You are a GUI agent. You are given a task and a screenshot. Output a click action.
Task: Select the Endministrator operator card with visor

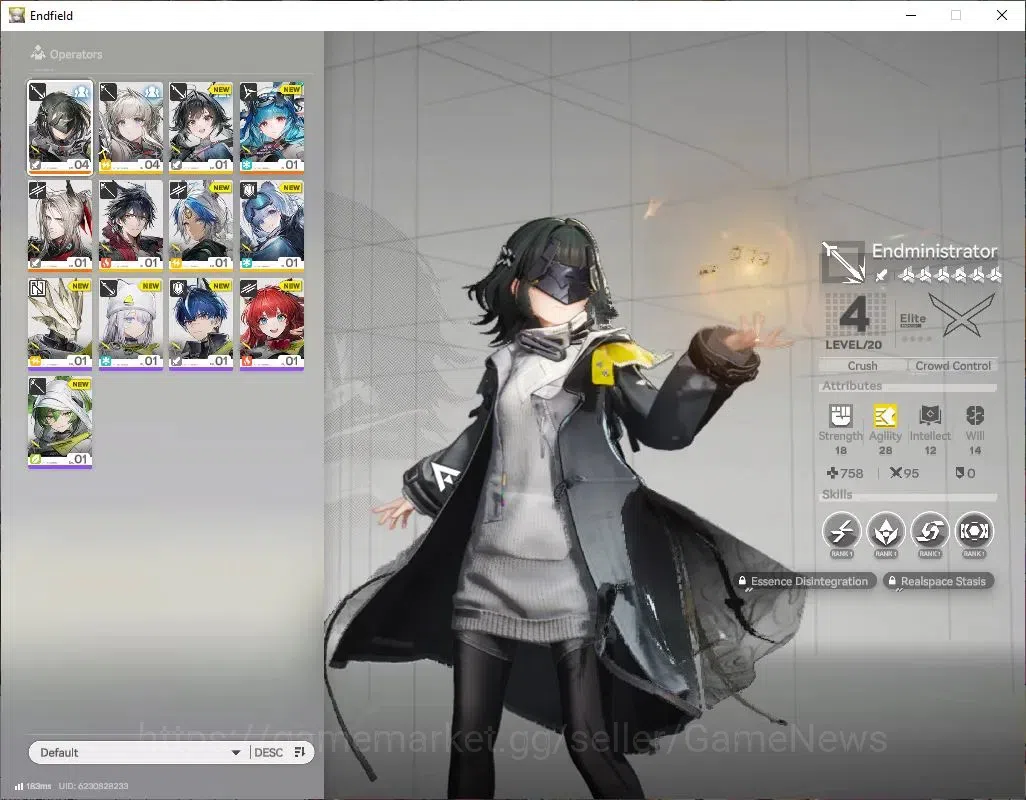click(60, 128)
